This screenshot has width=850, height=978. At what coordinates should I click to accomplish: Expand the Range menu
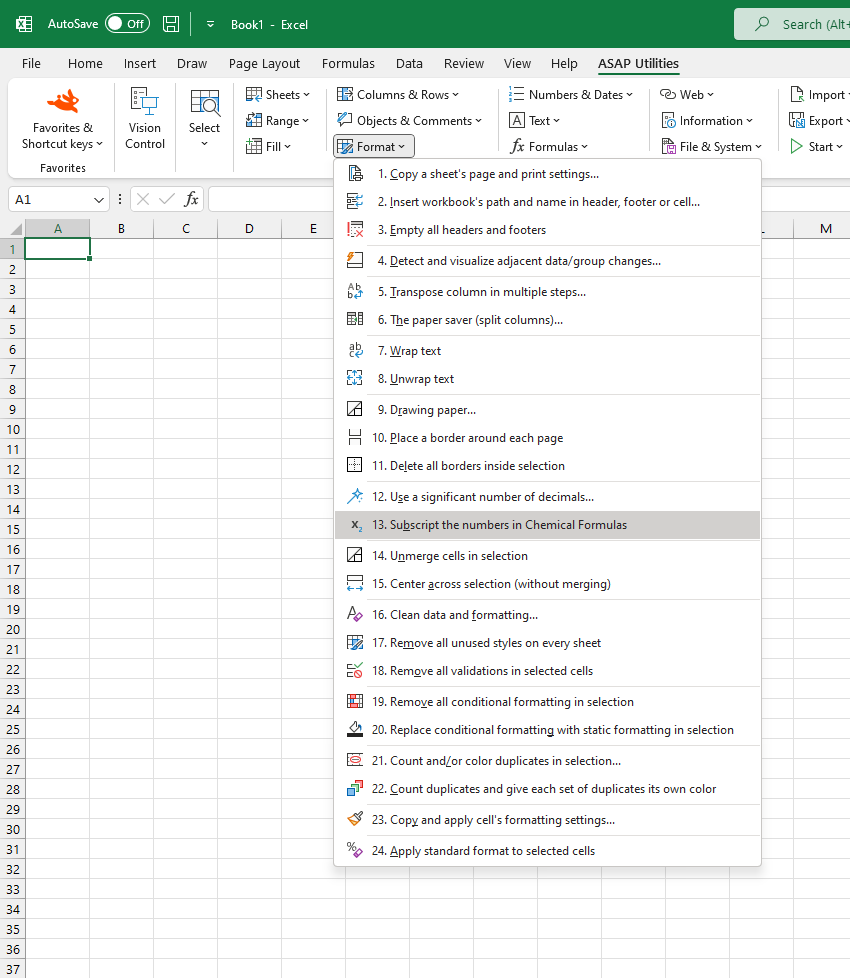click(278, 120)
